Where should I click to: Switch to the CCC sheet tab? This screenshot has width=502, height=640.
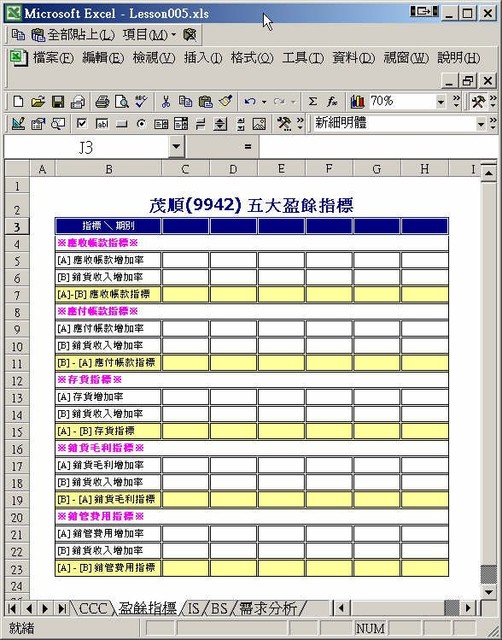(93, 609)
